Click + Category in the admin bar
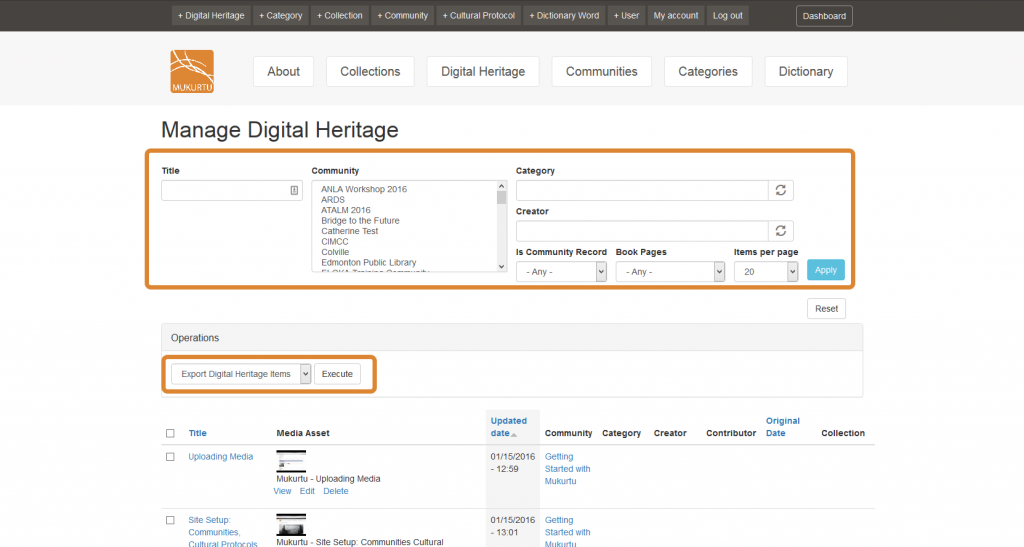Image resolution: width=1024 pixels, height=547 pixels. tap(281, 16)
